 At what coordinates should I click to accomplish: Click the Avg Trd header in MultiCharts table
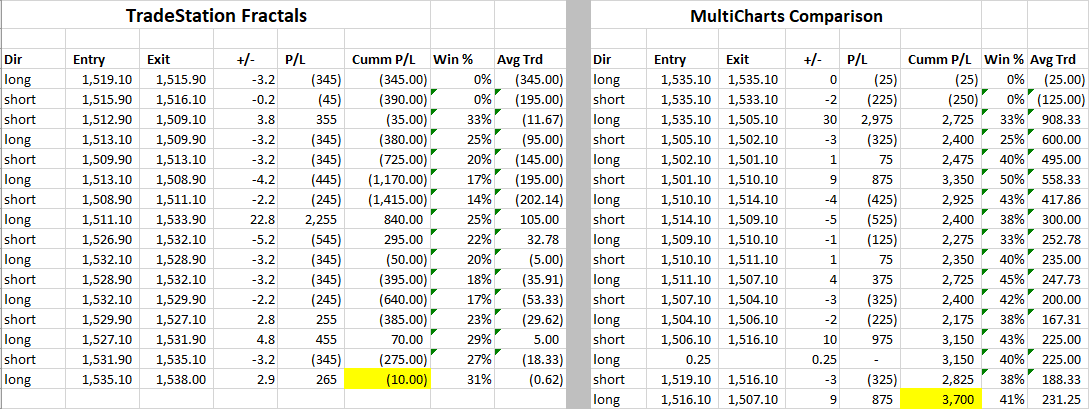[x=1058, y=60]
